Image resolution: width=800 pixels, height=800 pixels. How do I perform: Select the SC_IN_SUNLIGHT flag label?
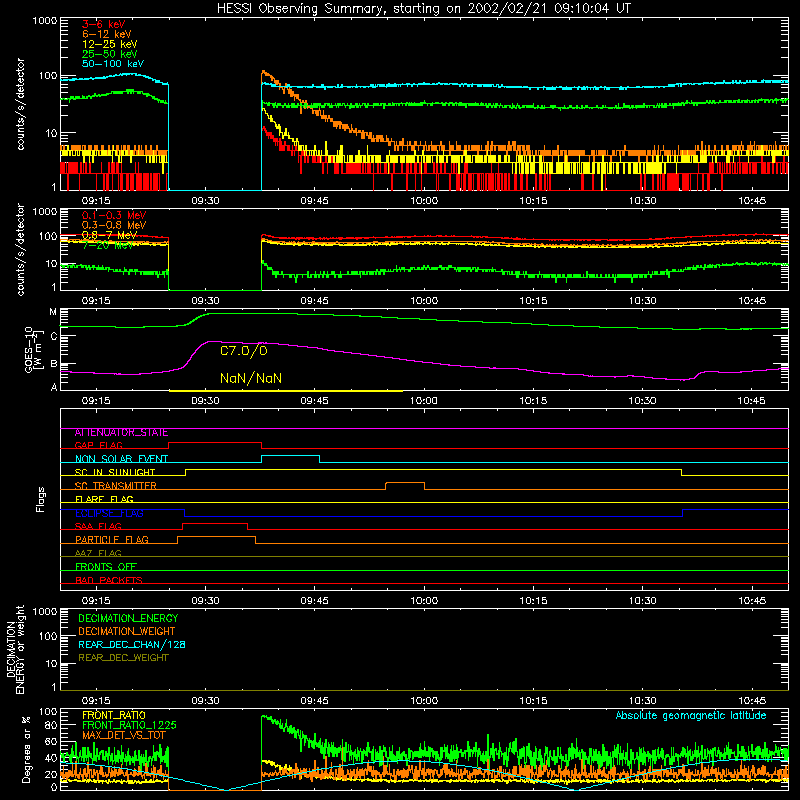(115, 472)
